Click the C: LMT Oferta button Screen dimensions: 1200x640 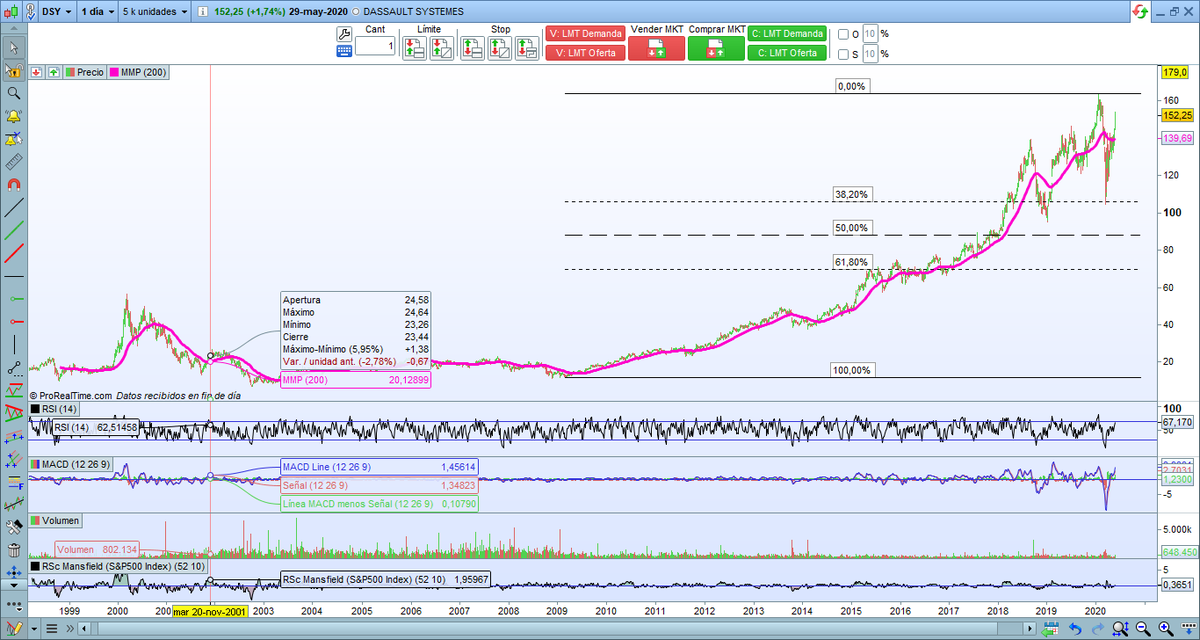point(787,53)
